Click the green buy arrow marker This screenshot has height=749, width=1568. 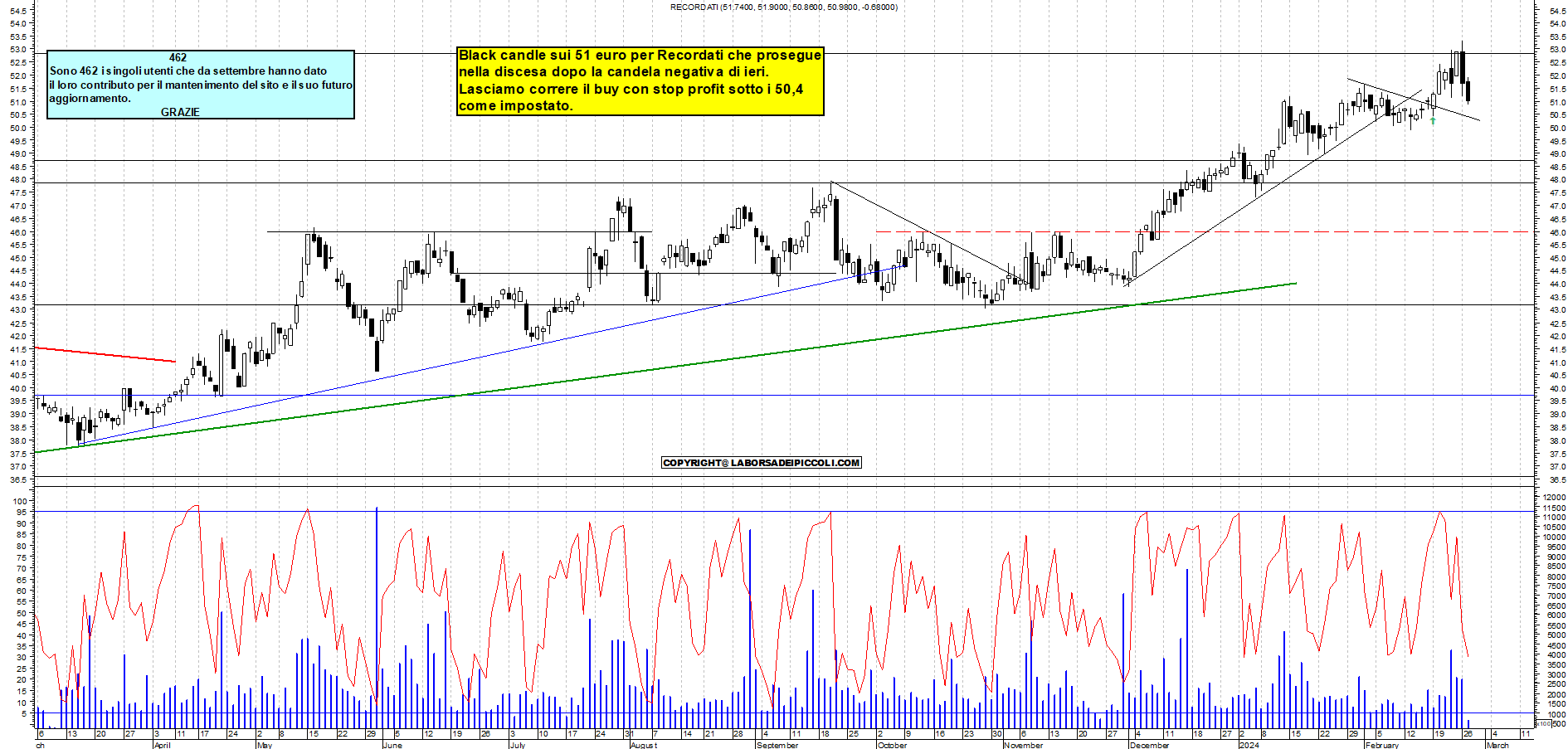point(1433,121)
